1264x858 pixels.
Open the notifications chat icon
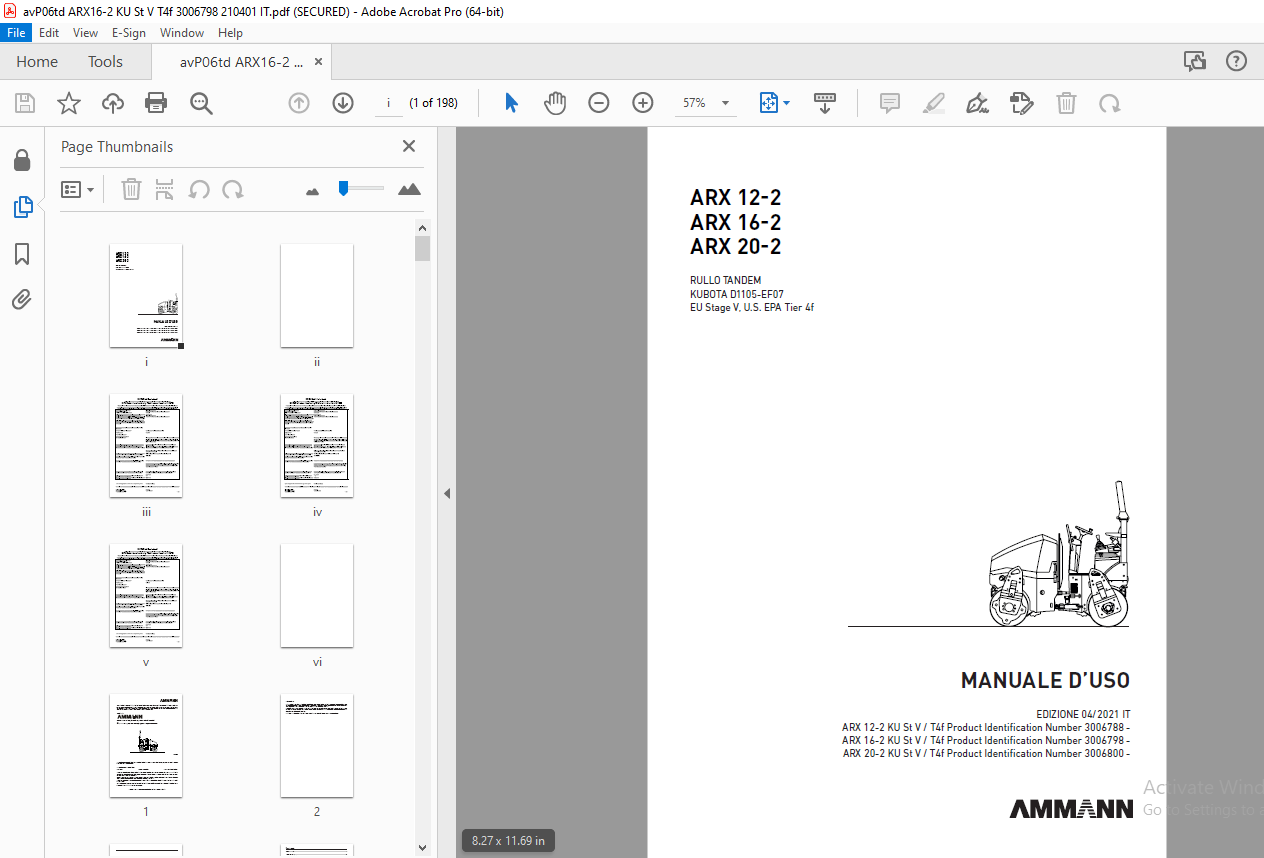pyautogui.click(x=1195, y=62)
